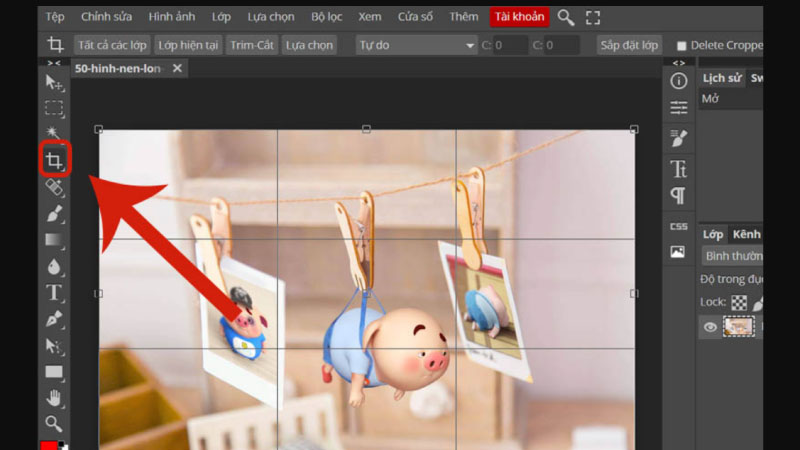
Task: Open the CSS panel icon
Action: 679,226
